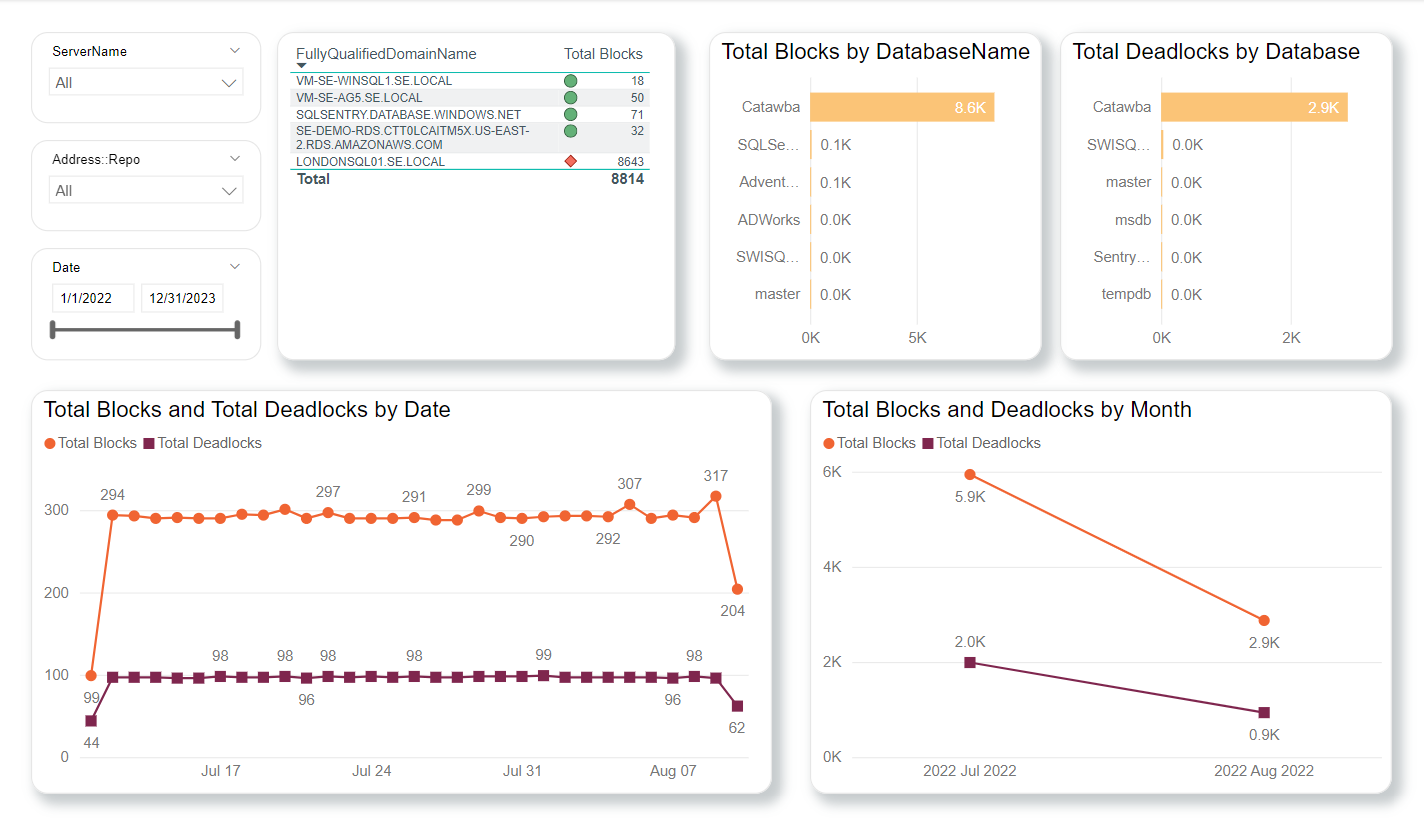Open the Address::Repo dropdown list

tap(146, 191)
